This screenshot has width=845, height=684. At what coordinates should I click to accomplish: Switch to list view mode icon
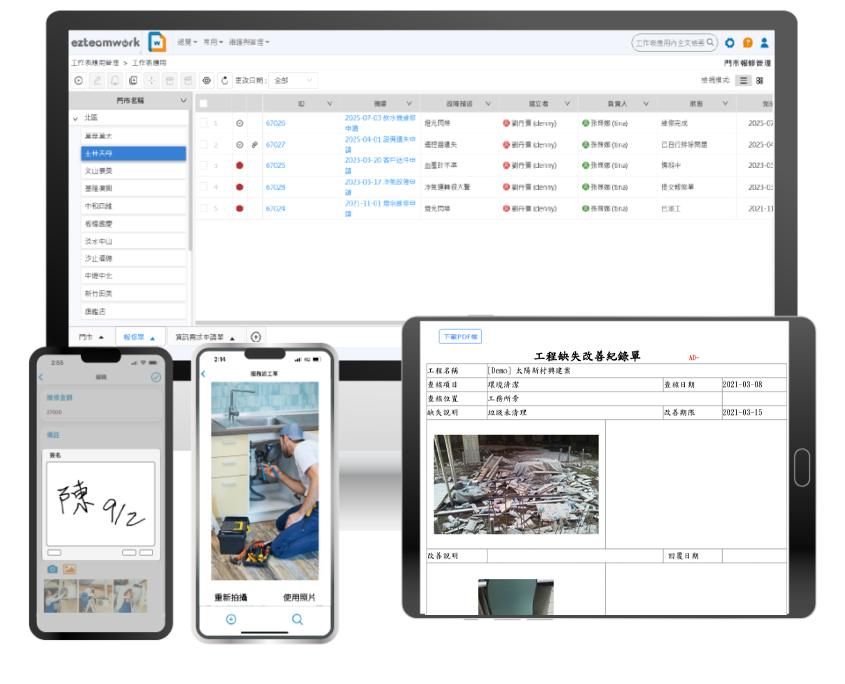pos(743,81)
